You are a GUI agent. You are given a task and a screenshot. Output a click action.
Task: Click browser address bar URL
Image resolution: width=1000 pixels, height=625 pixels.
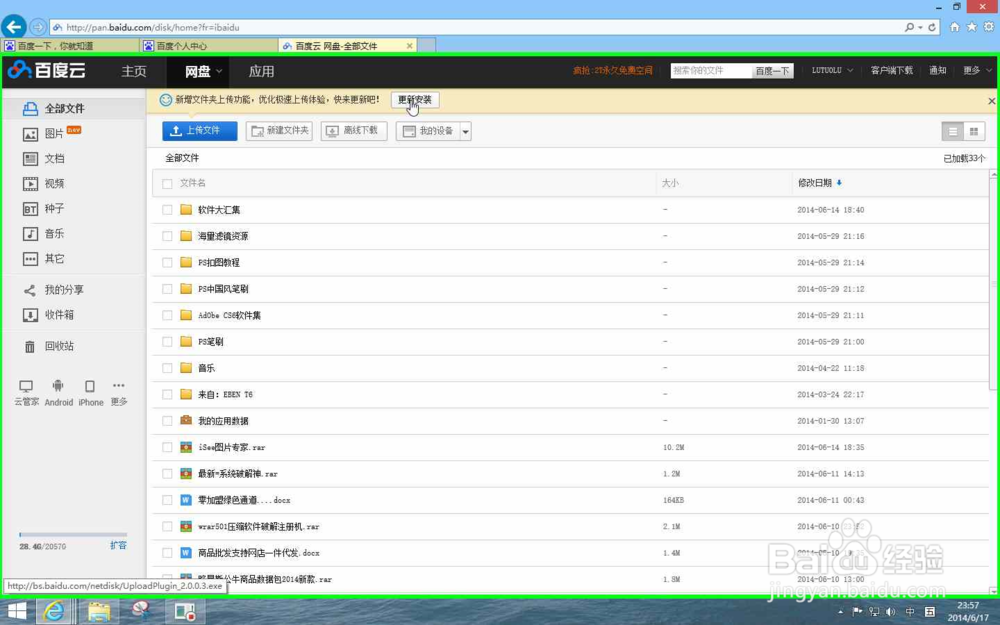coord(153,27)
